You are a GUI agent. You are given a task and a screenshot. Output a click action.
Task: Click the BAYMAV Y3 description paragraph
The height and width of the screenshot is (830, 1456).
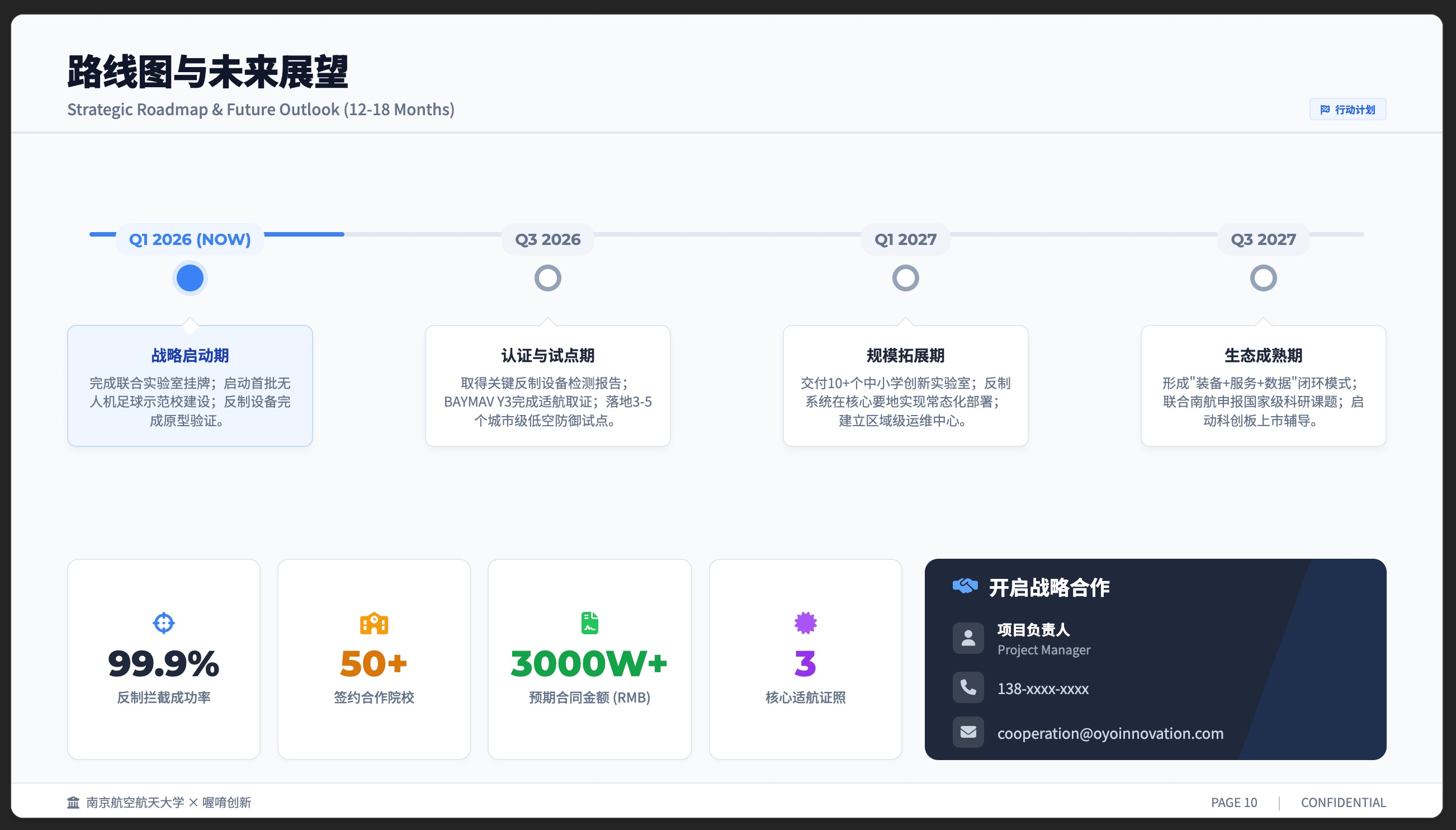click(x=547, y=402)
